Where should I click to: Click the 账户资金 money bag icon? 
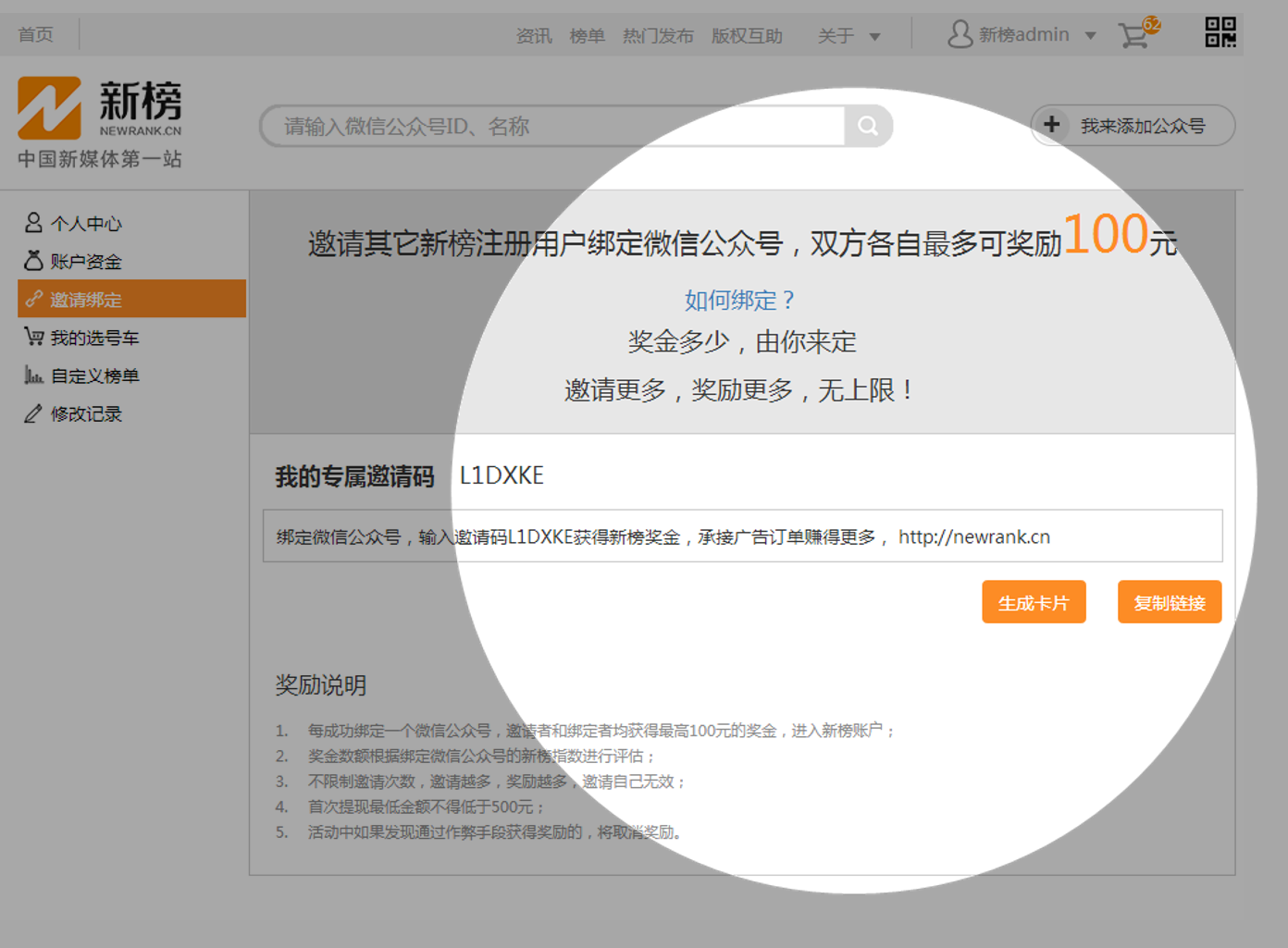[x=33, y=260]
